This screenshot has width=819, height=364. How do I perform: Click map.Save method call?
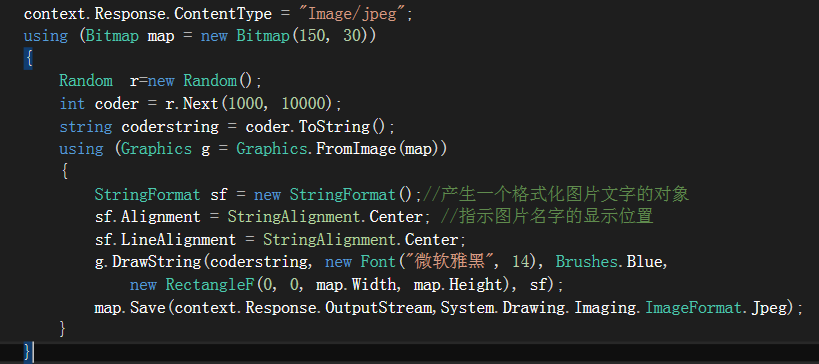point(130,308)
